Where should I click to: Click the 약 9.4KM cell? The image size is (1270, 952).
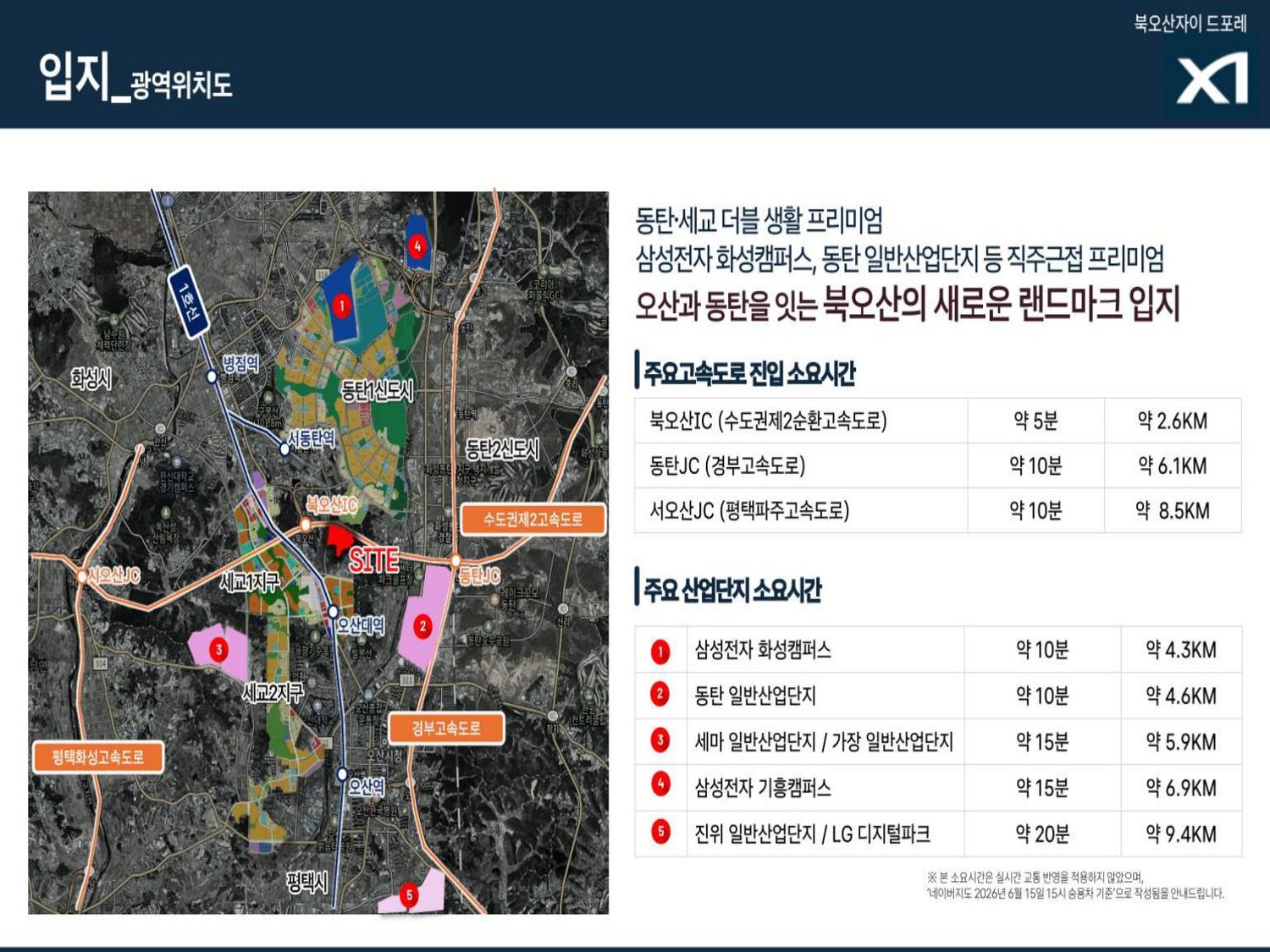[x=1181, y=834]
